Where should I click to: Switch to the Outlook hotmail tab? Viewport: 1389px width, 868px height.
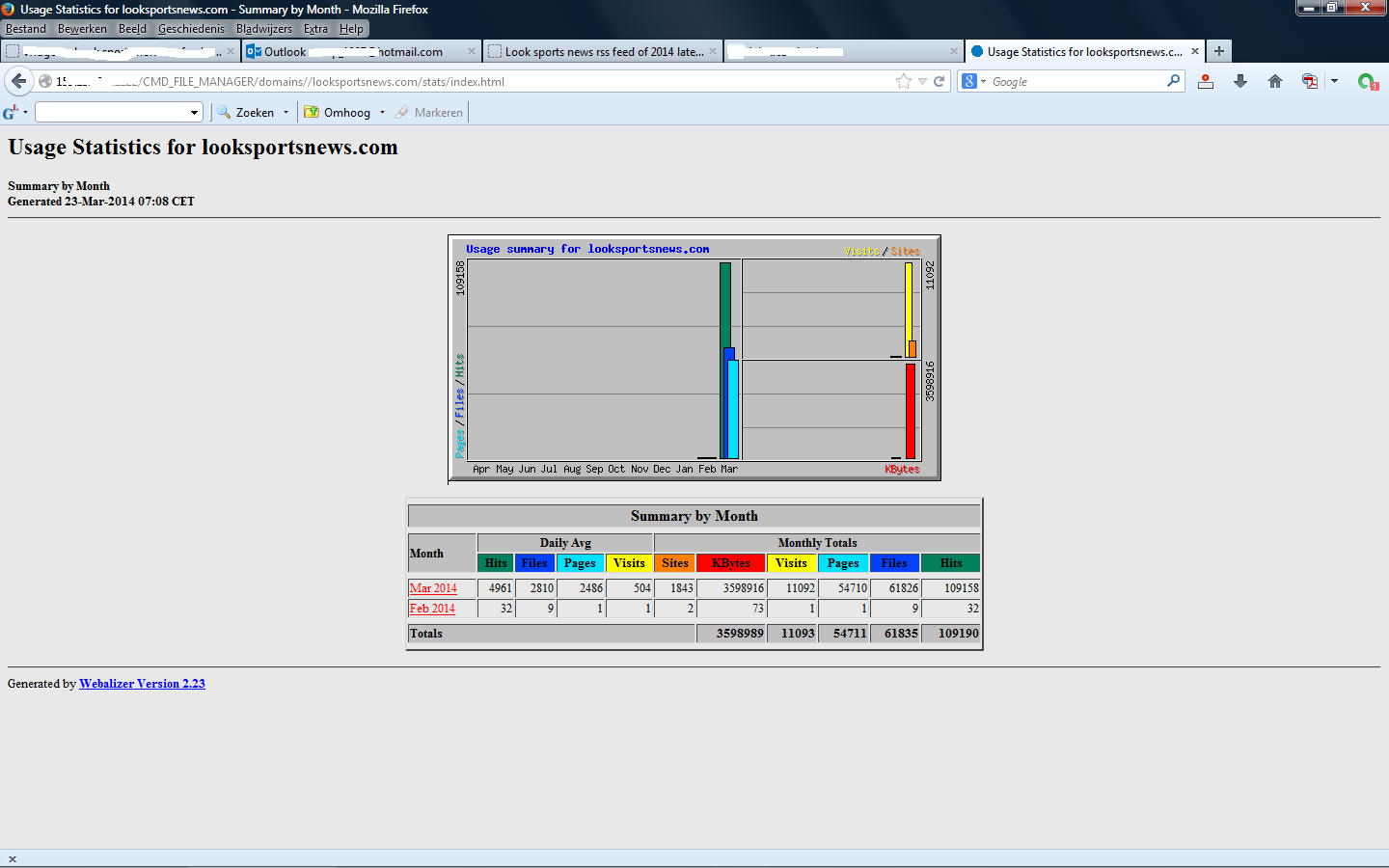(361, 51)
